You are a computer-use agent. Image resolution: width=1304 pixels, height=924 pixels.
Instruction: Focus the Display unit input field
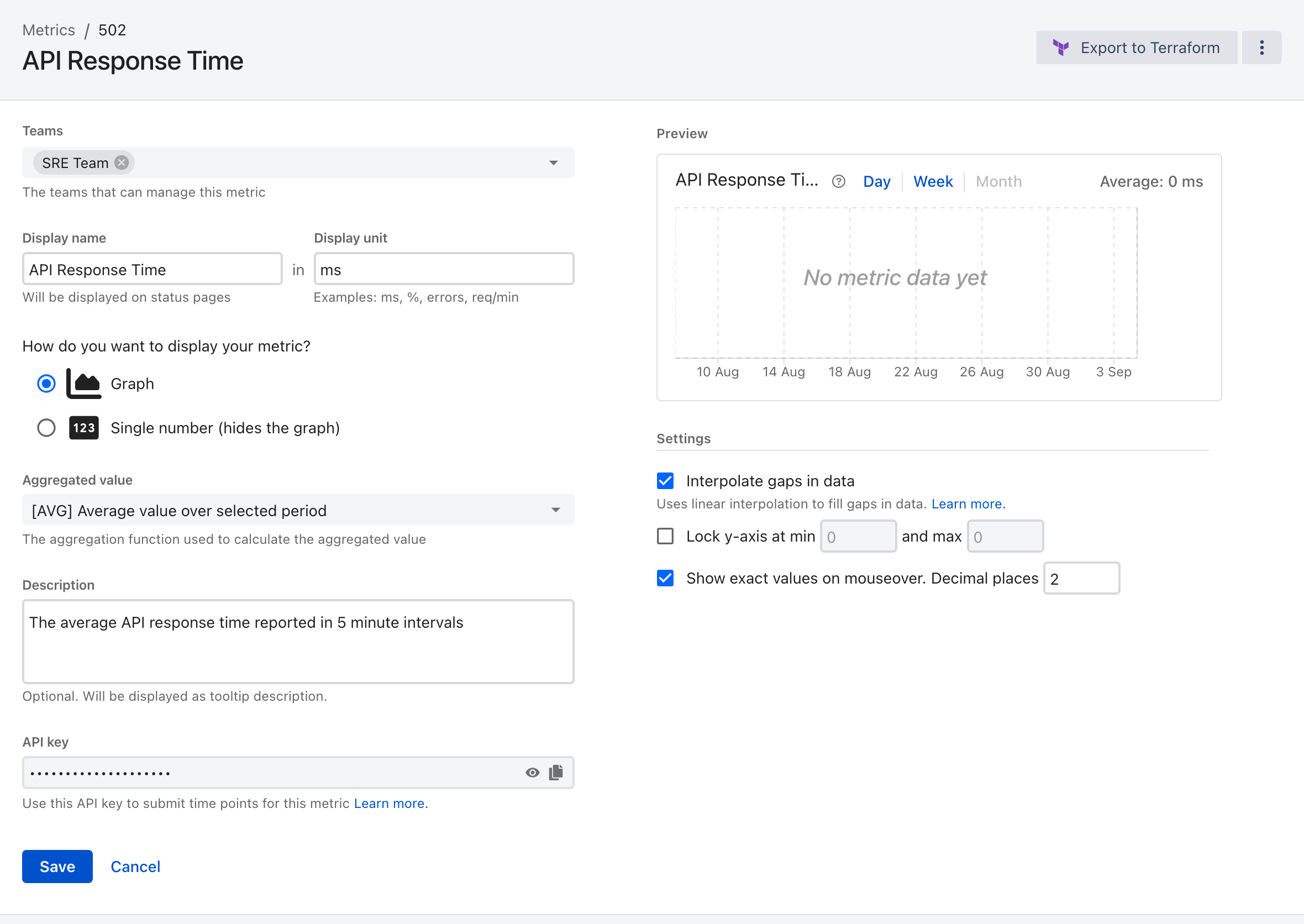(444, 269)
